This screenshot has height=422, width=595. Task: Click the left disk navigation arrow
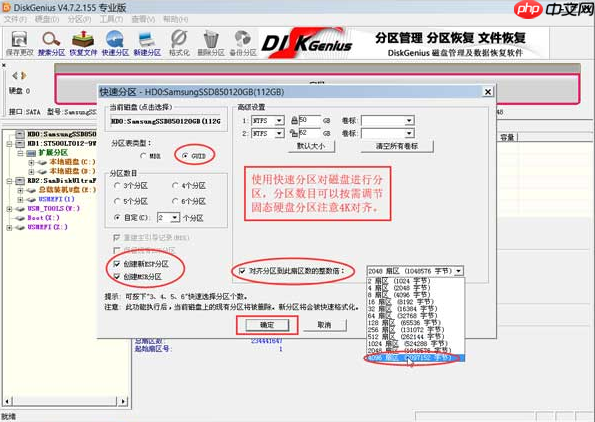pyautogui.click(x=15, y=76)
